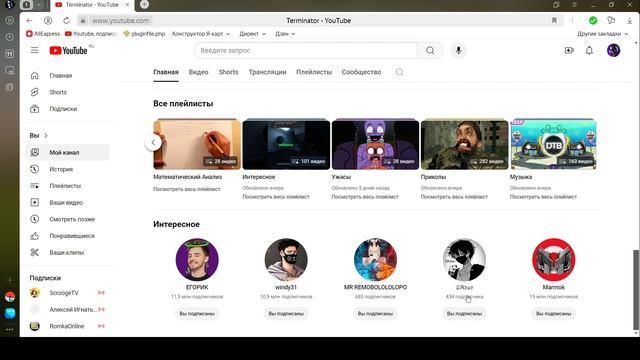Switch to the Плейлисты channel tab
This screenshot has width=640, height=360.
314,72
